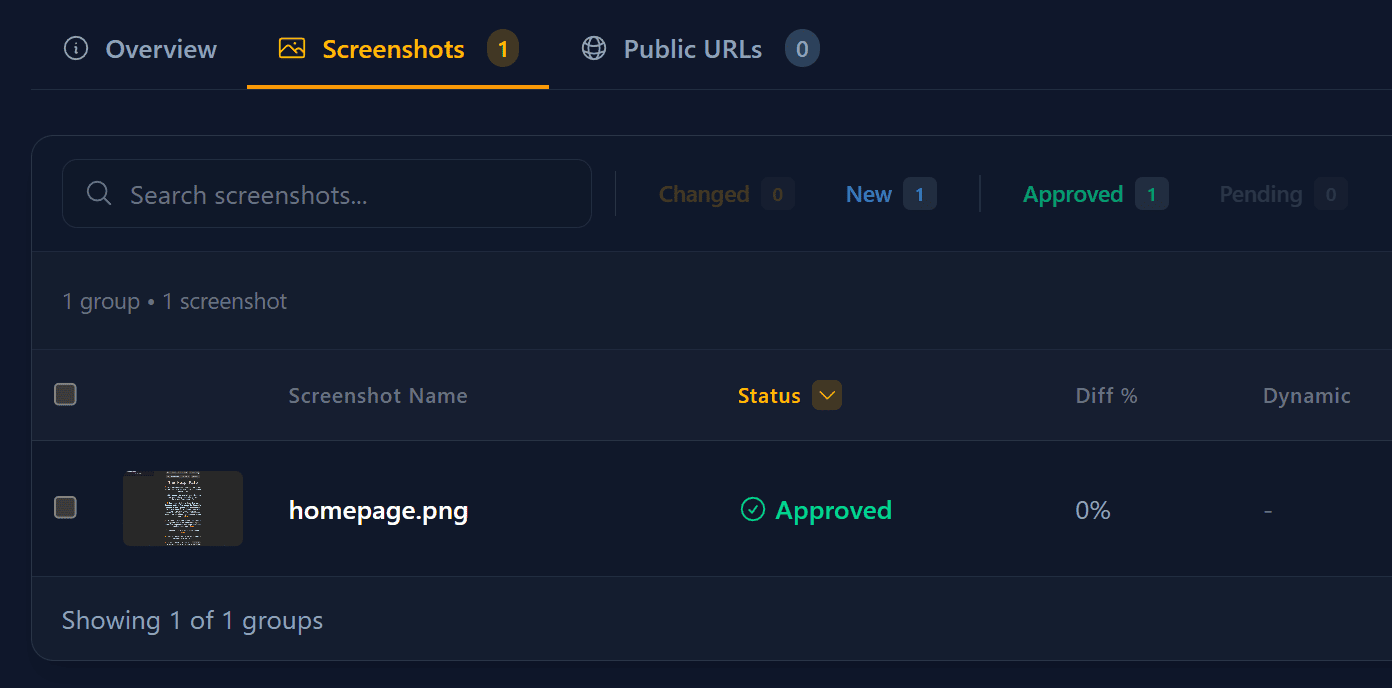Screen dimensions: 1392x688
Task: Switch to the Overview tab
Action: click(x=141, y=49)
